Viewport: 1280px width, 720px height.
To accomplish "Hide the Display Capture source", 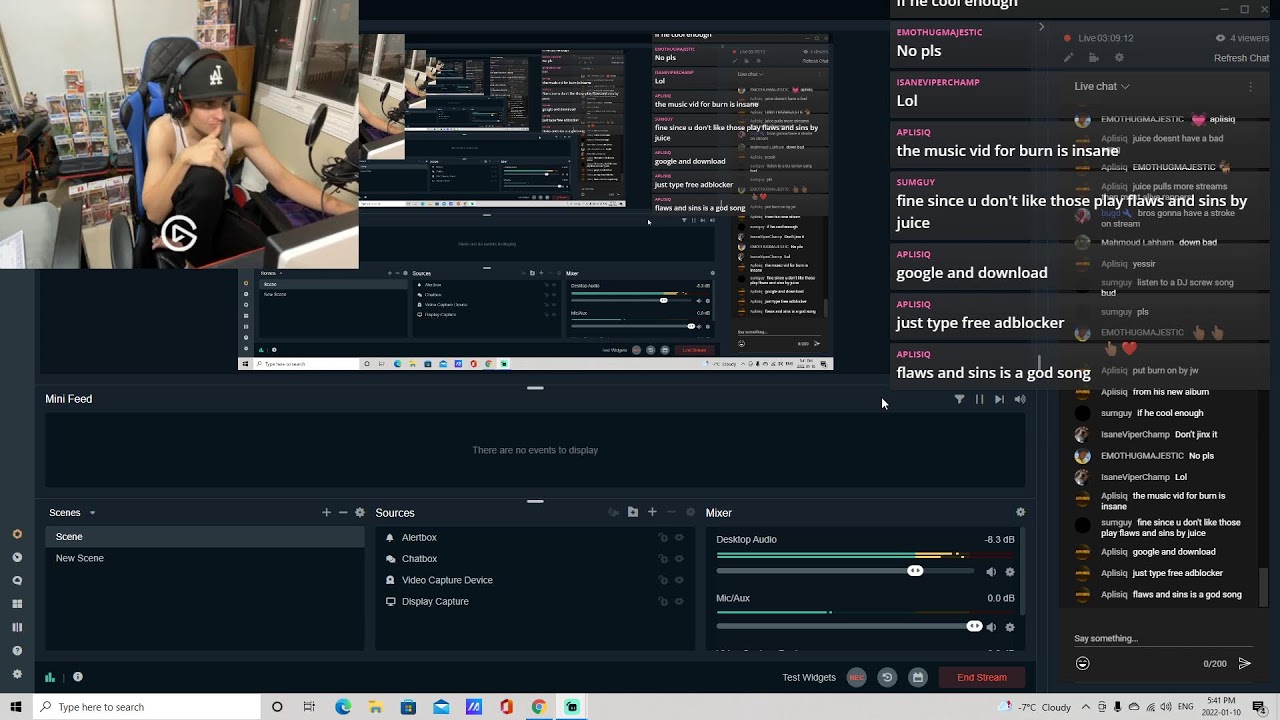I will pos(679,602).
